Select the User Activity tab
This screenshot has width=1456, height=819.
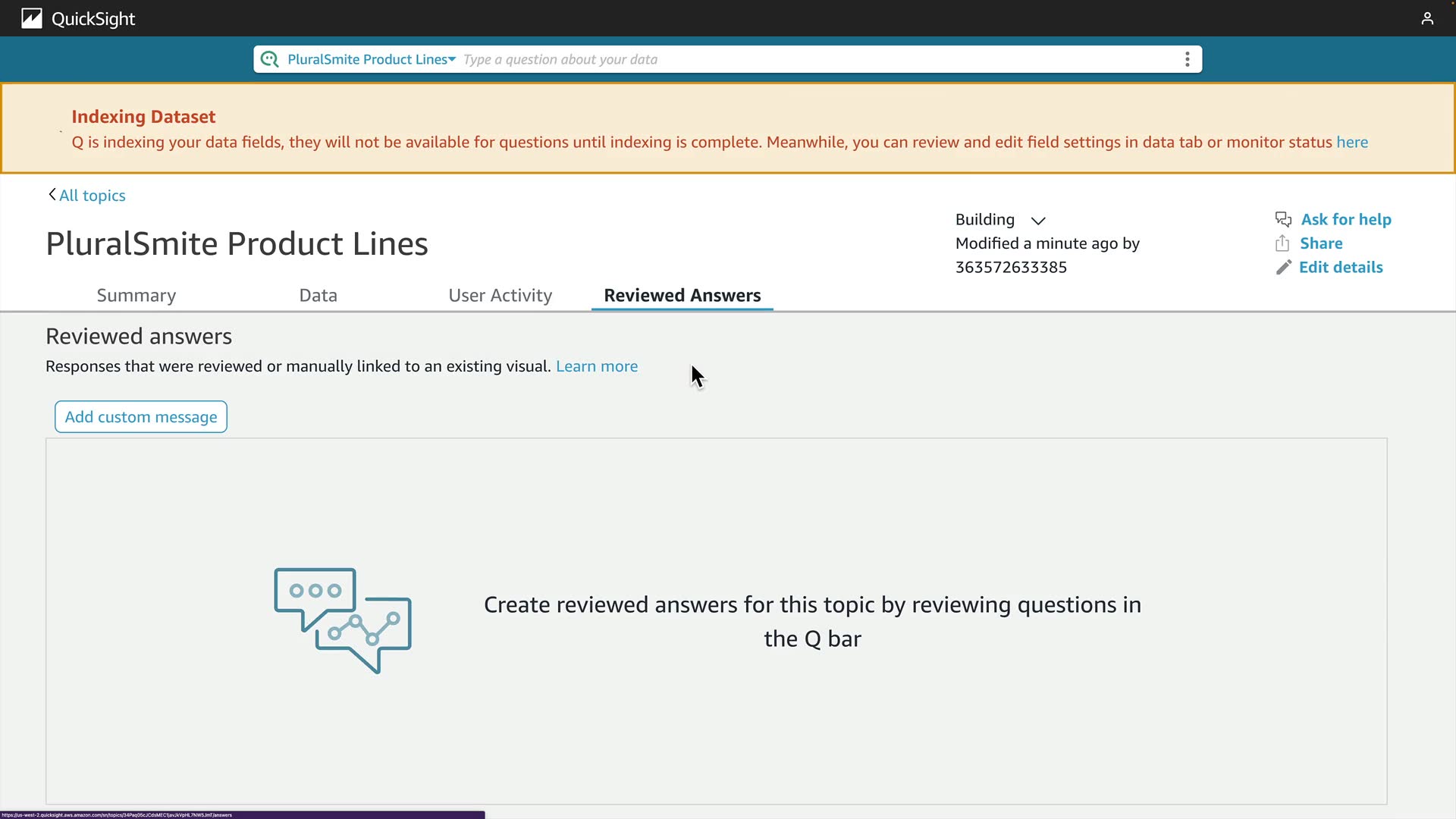pyautogui.click(x=500, y=295)
